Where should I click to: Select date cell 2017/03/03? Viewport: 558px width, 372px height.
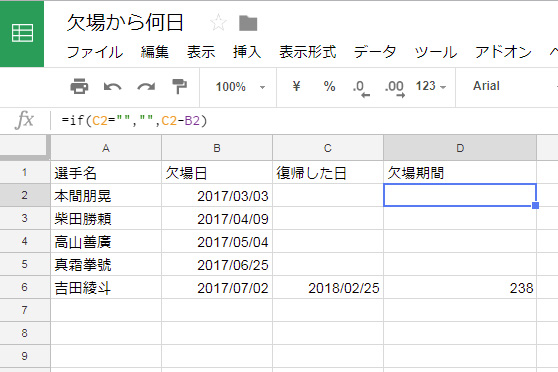pos(217,195)
